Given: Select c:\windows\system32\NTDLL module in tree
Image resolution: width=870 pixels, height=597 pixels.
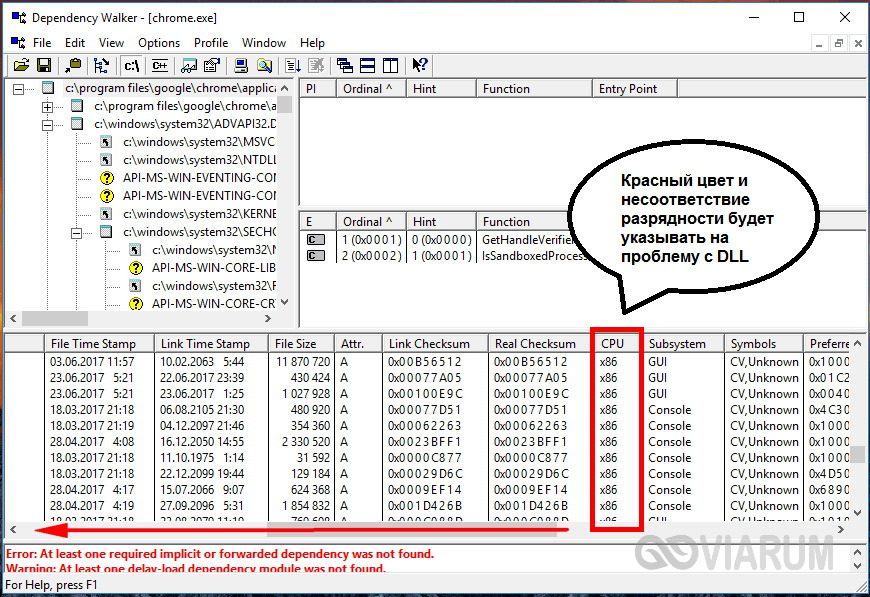Looking at the screenshot, I should (199, 160).
